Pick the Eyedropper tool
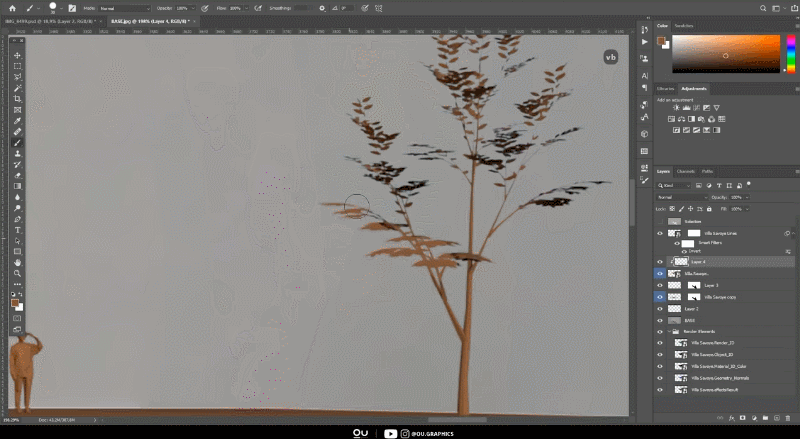This screenshot has height=439, width=800. 18,121
